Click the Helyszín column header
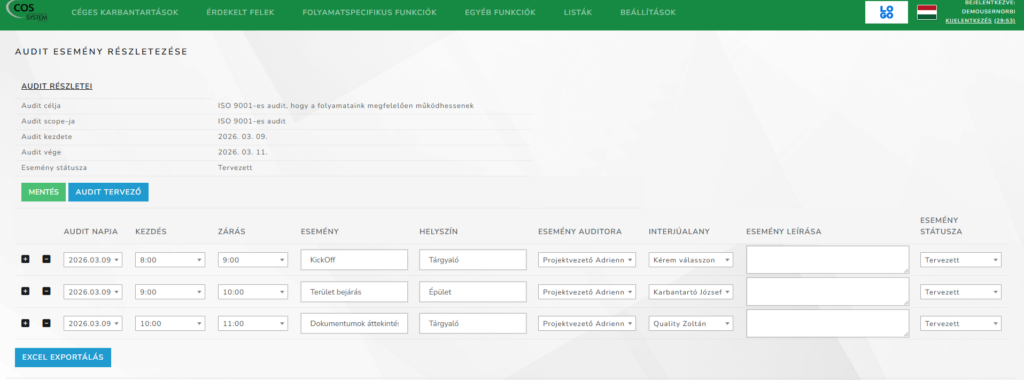 (438, 231)
